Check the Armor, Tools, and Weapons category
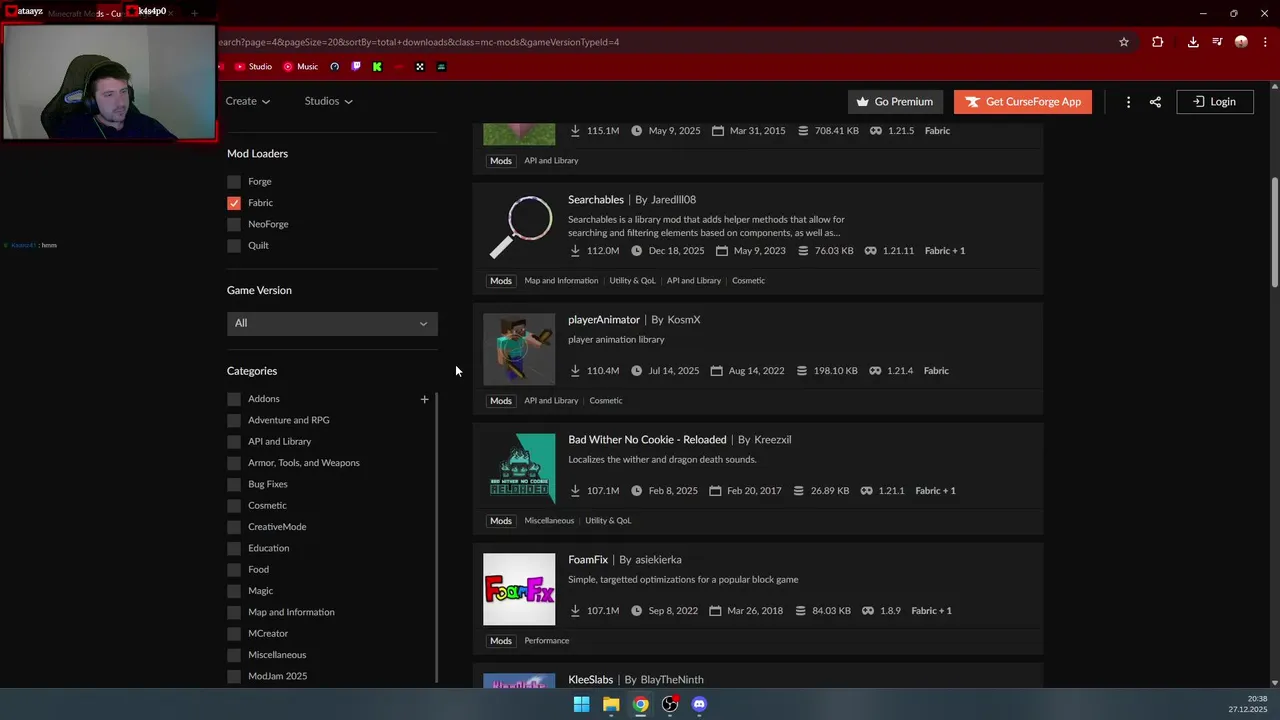Screen dimensions: 1280x720 click(234, 463)
